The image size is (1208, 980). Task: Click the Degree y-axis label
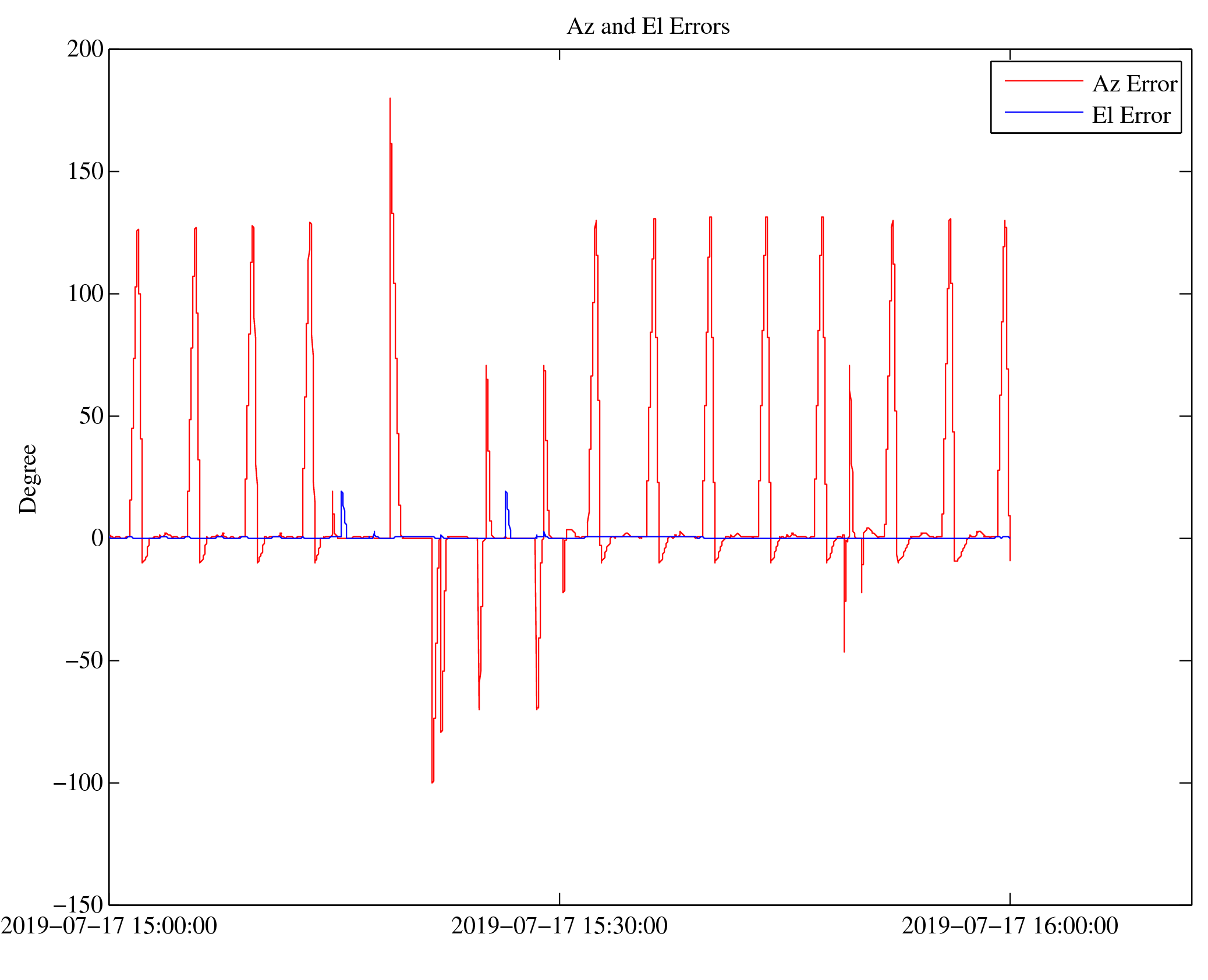pyautogui.click(x=28, y=479)
